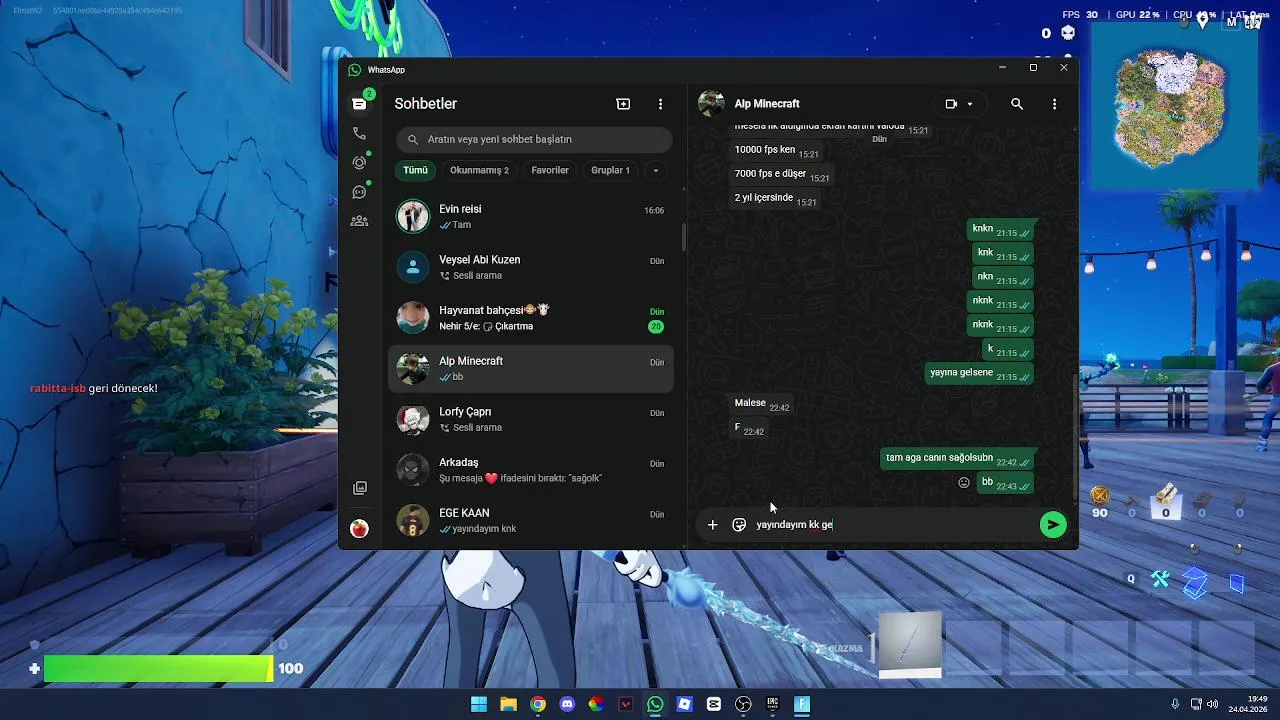Open the Alp Minecraft contact header
The width and height of the screenshot is (1280, 720).
pyautogui.click(x=767, y=104)
